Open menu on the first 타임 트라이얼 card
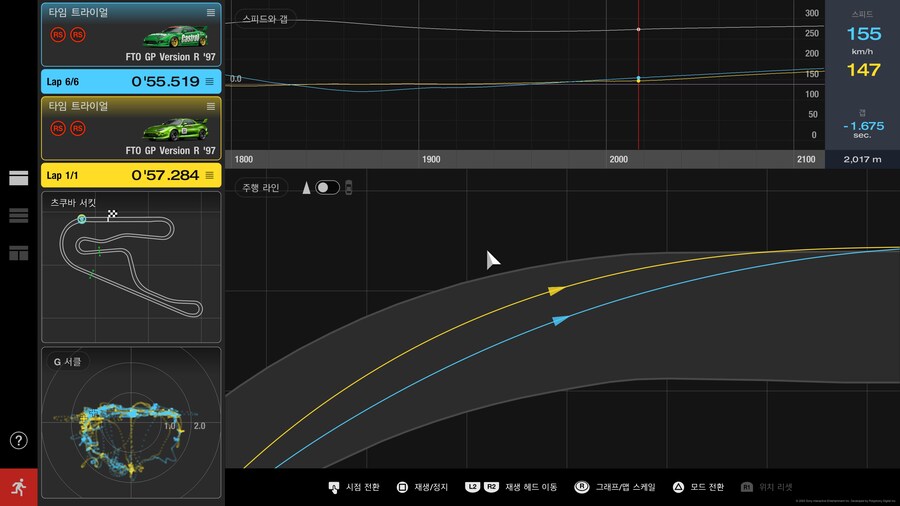The height and width of the screenshot is (506, 900). point(210,12)
